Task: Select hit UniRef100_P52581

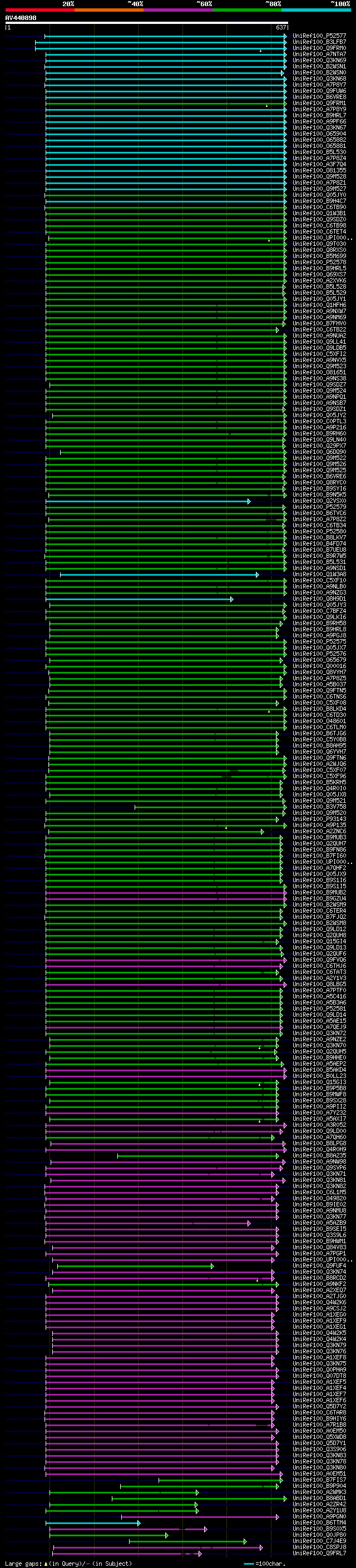Action: coord(319,1009)
